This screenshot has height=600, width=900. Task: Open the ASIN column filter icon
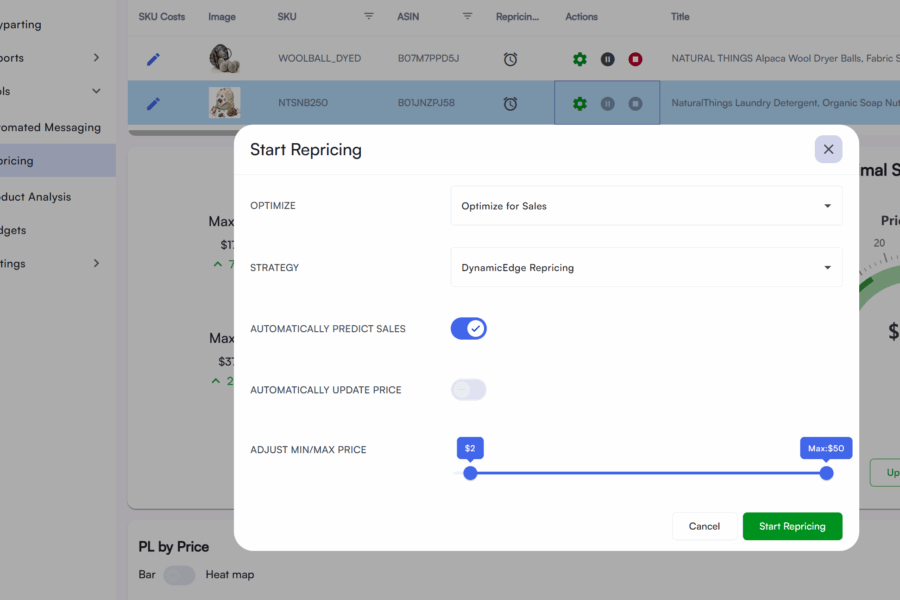click(467, 16)
